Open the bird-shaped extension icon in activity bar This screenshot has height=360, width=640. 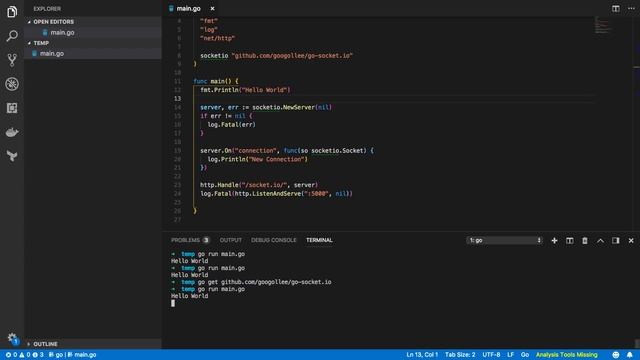[x=12, y=156]
